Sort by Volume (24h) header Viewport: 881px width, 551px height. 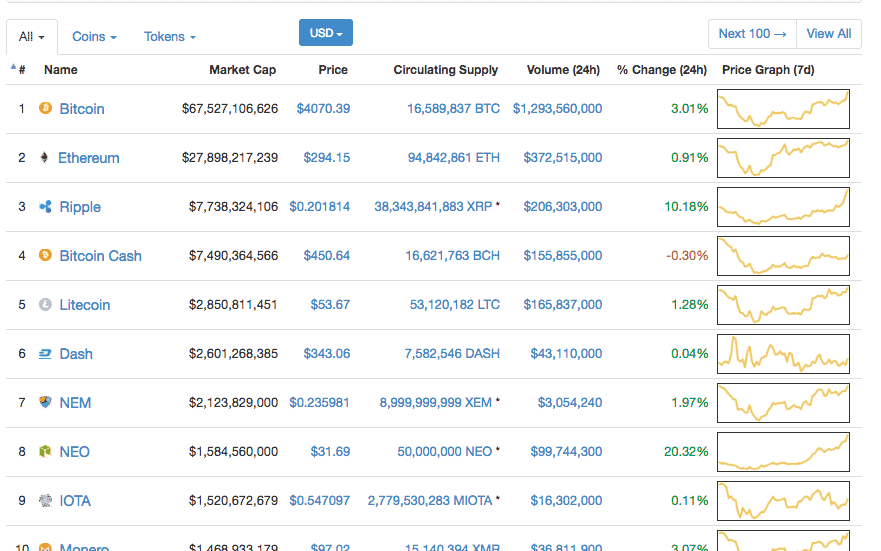563,70
